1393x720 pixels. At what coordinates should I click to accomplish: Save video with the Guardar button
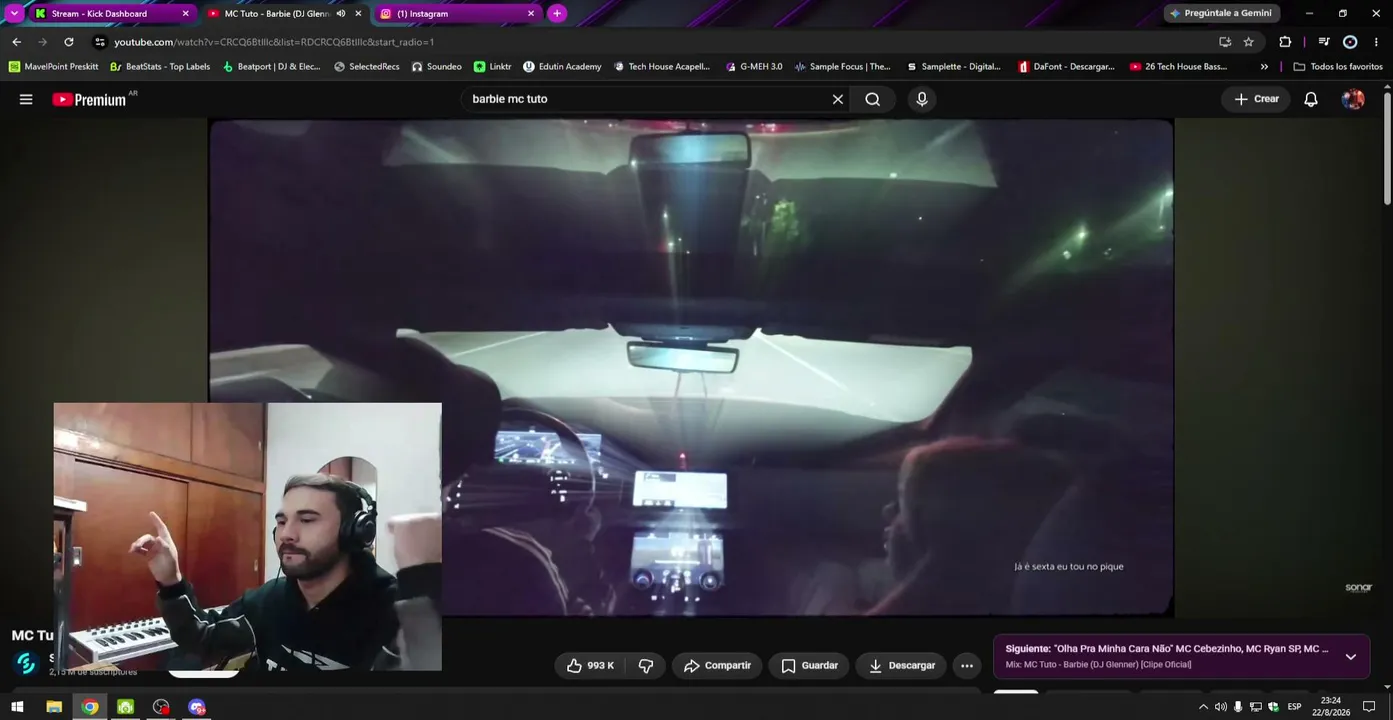(x=809, y=666)
